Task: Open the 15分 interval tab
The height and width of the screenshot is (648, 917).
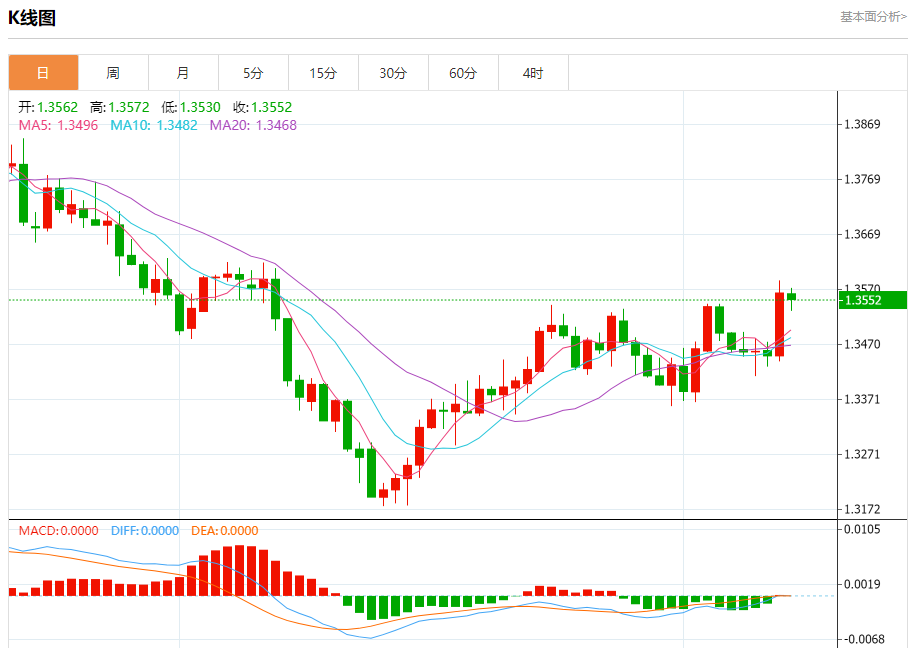Action: (x=323, y=73)
